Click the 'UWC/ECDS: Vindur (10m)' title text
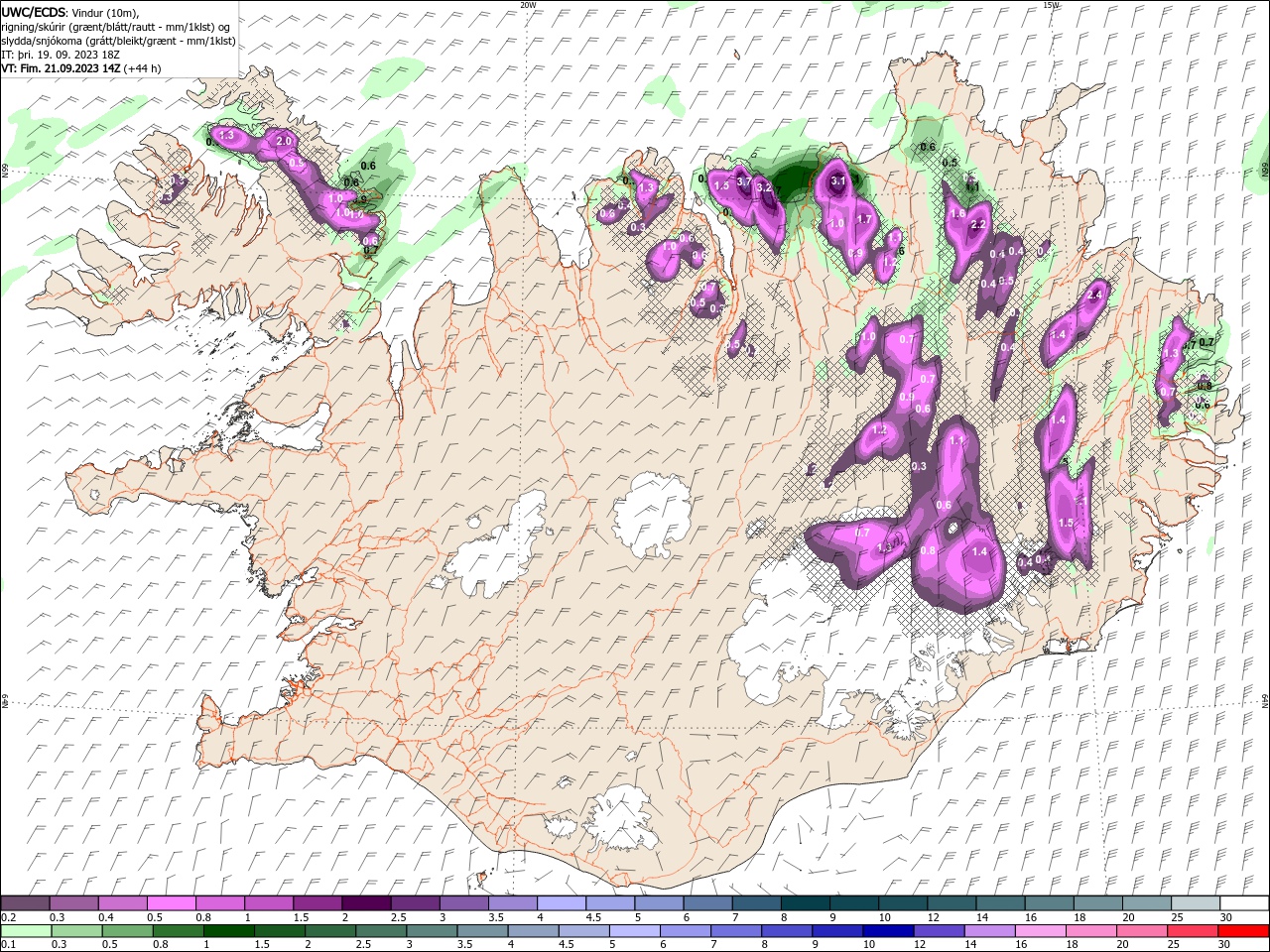Image resolution: width=1270 pixels, height=952 pixels. coord(70,12)
